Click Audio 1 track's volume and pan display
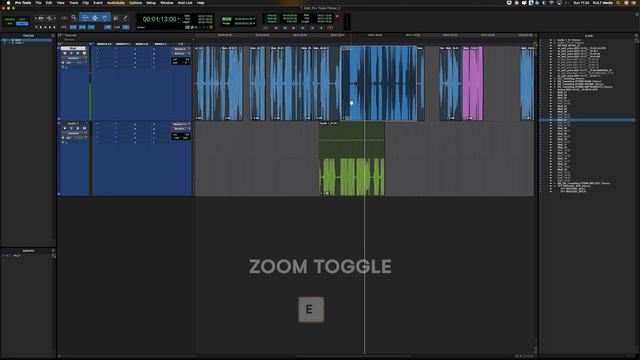The width and height of the screenshot is (640, 360). (x=180, y=136)
